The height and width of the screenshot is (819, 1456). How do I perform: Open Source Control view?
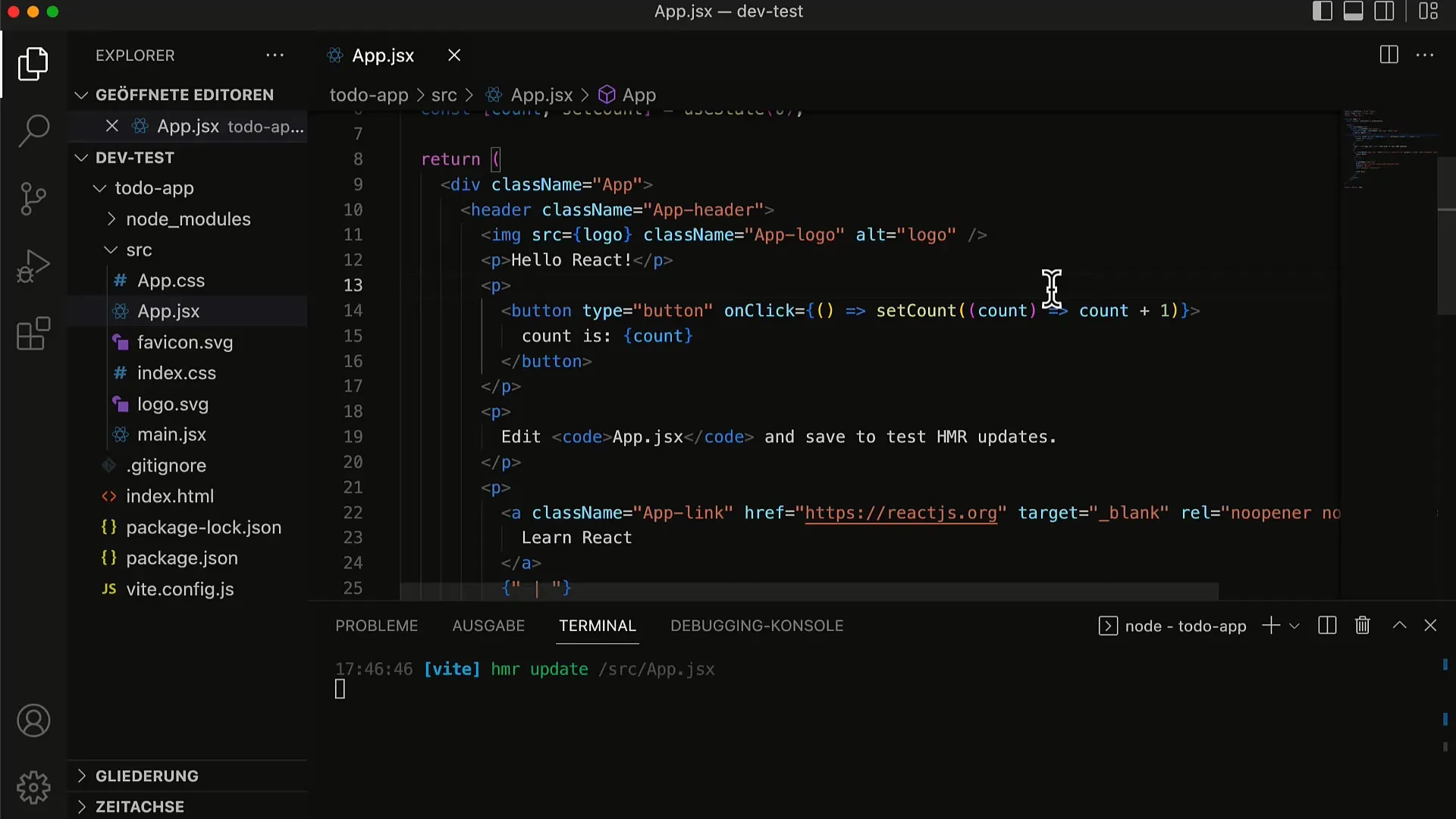(x=33, y=199)
